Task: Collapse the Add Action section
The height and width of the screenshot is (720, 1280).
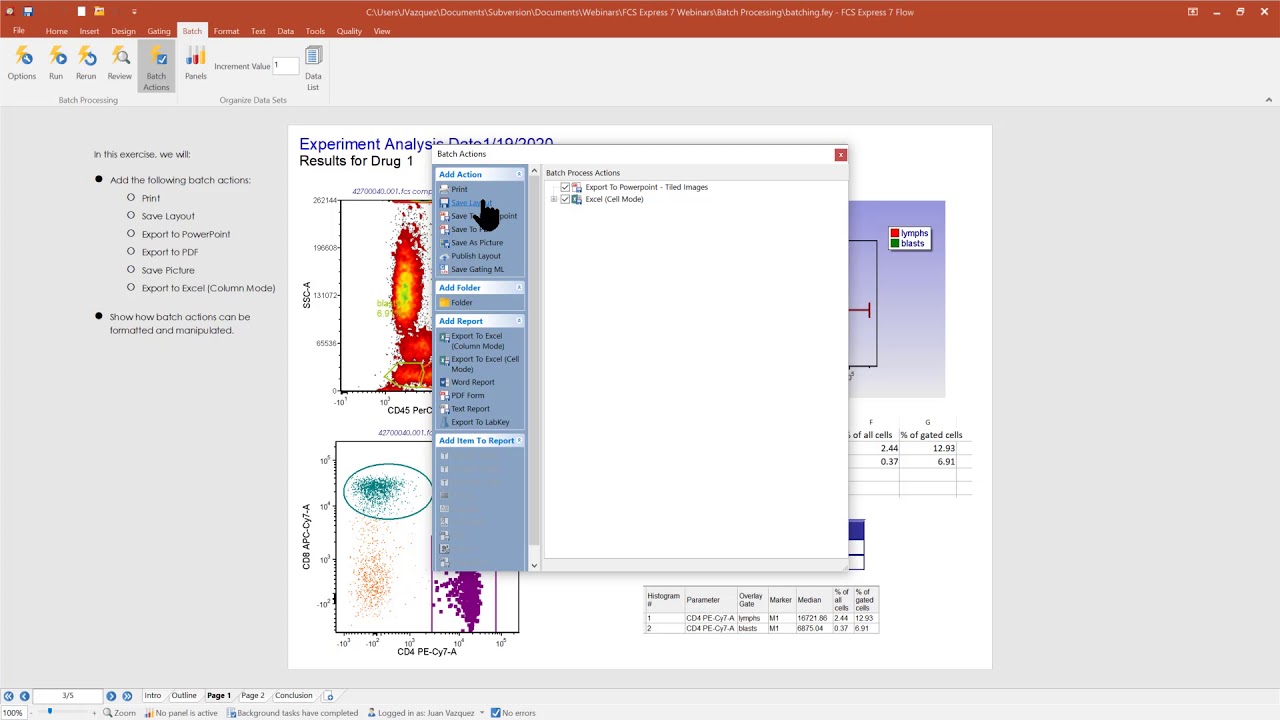Action: click(x=519, y=174)
